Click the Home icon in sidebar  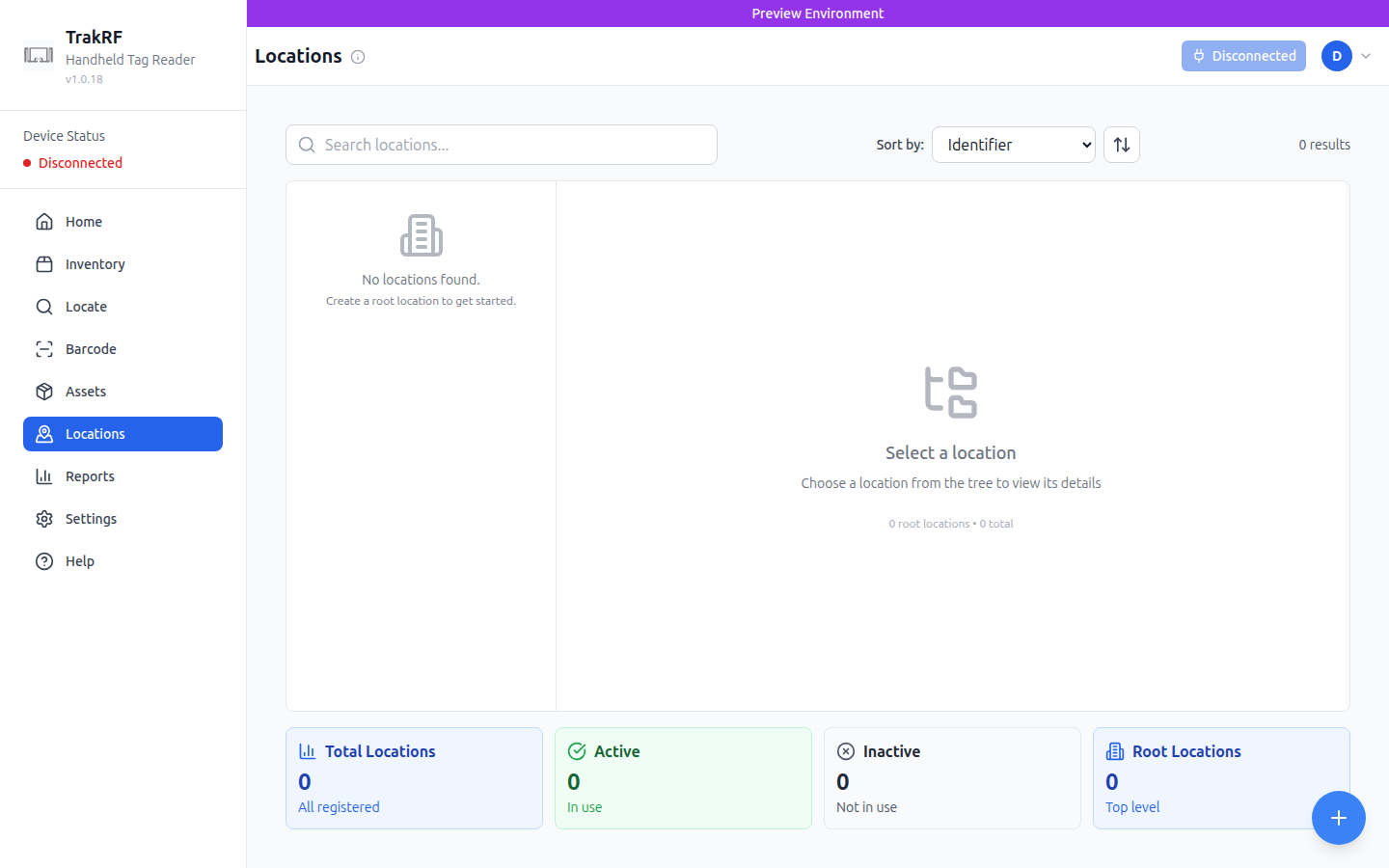tap(44, 221)
